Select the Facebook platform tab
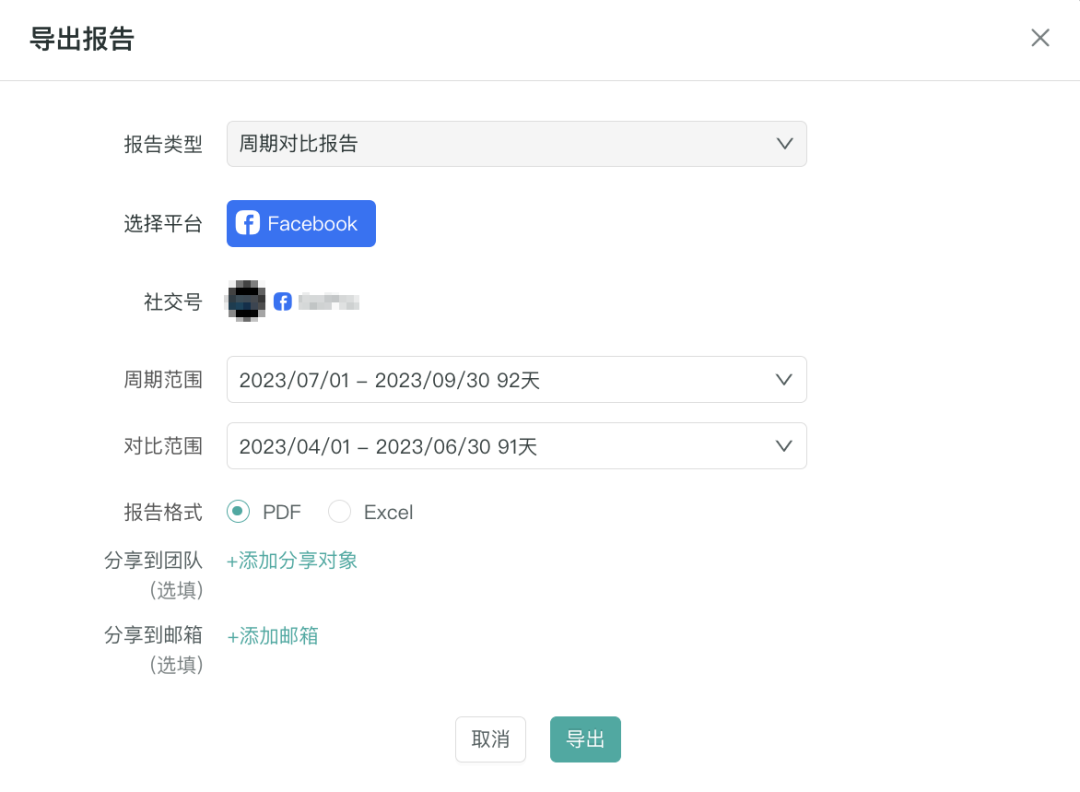The height and width of the screenshot is (792, 1080). [300, 223]
